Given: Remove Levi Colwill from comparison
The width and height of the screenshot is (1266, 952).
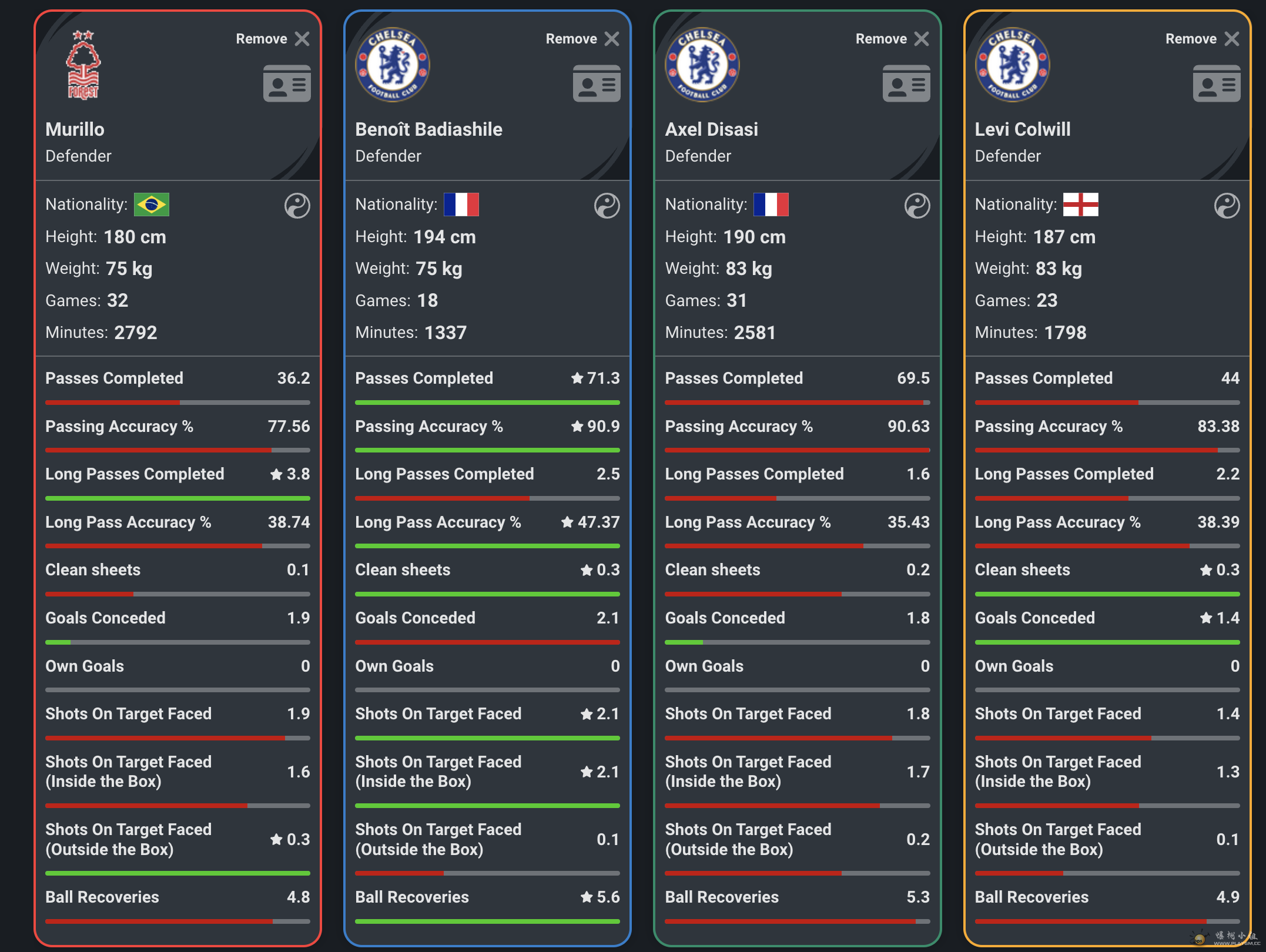Looking at the screenshot, I should (1231, 39).
